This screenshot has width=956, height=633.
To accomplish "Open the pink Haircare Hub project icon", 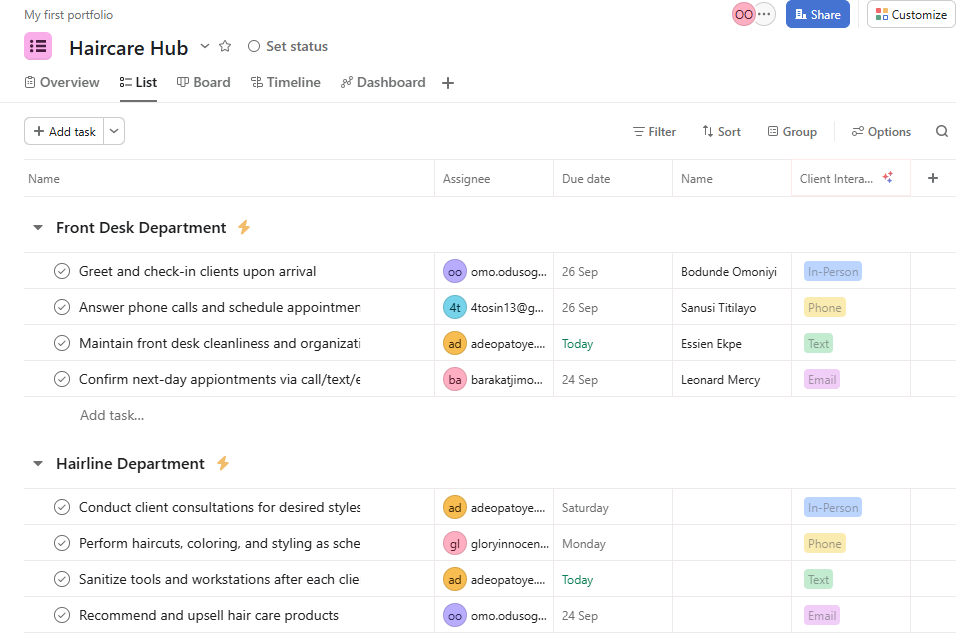I will [x=38, y=46].
